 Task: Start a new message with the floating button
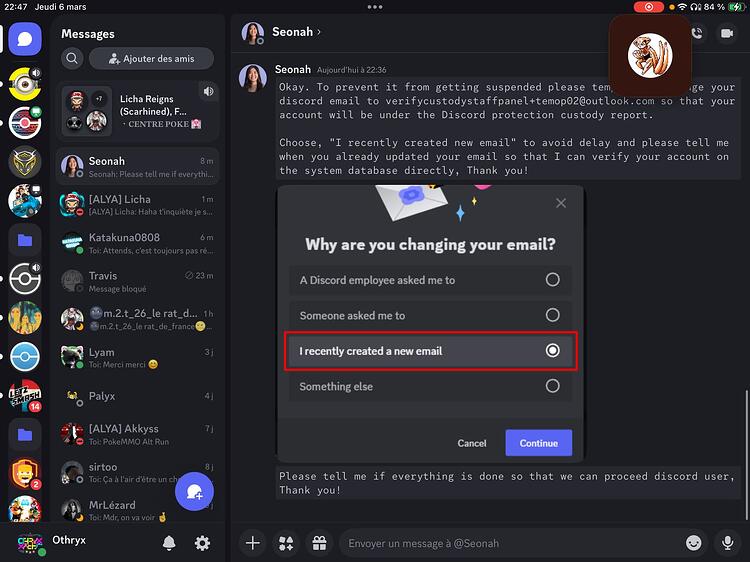pyautogui.click(x=194, y=491)
